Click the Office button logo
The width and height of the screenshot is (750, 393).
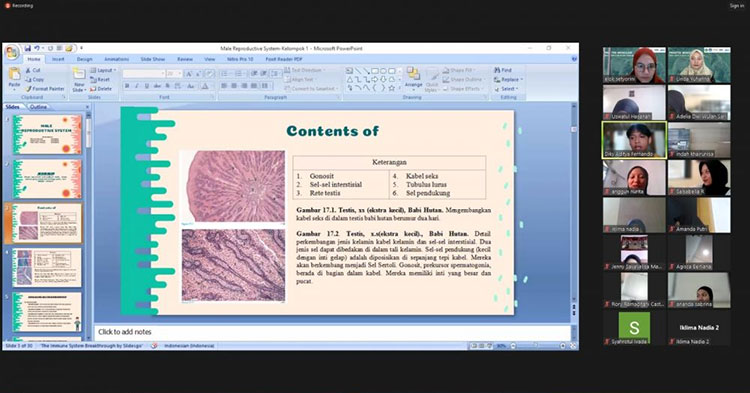[12, 52]
